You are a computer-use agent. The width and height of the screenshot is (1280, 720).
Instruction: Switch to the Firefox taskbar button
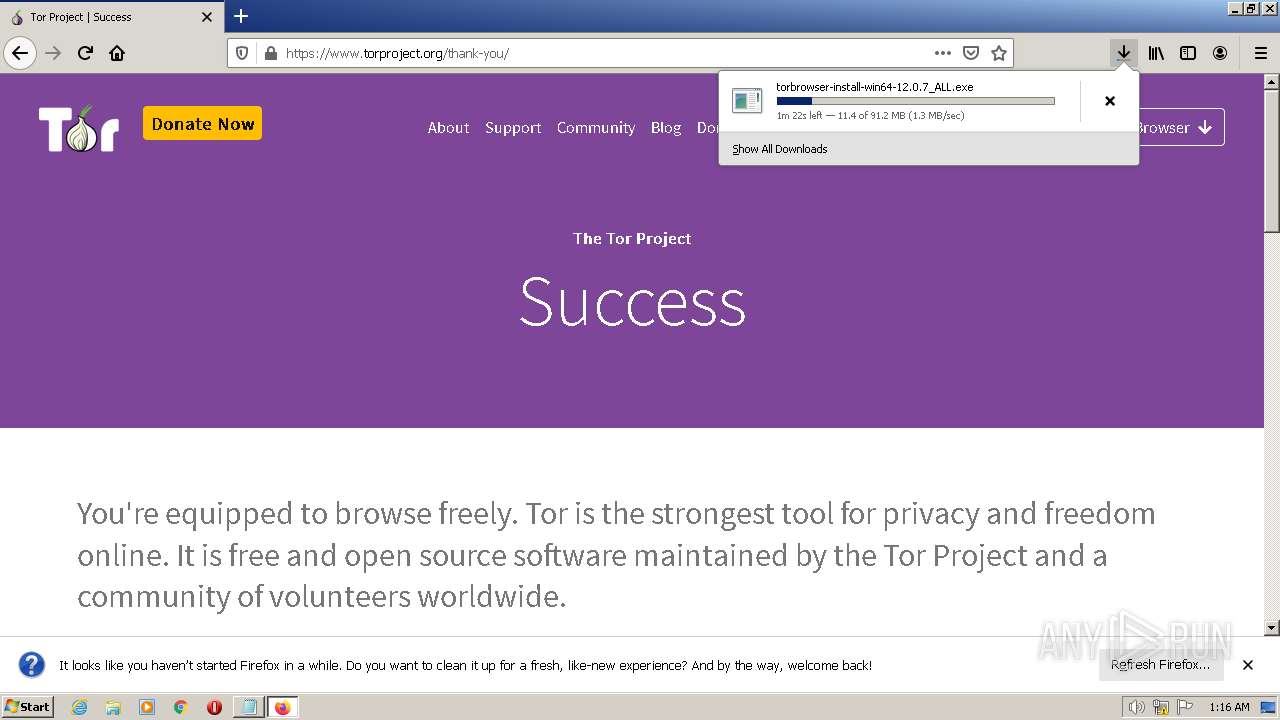tap(282, 707)
